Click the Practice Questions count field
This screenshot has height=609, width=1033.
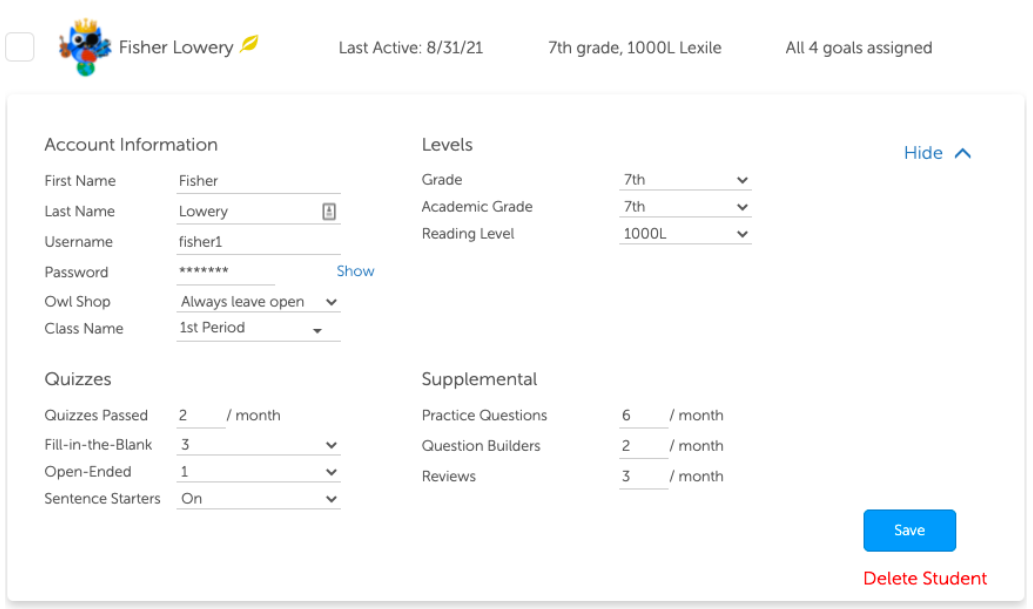[642, 415]
